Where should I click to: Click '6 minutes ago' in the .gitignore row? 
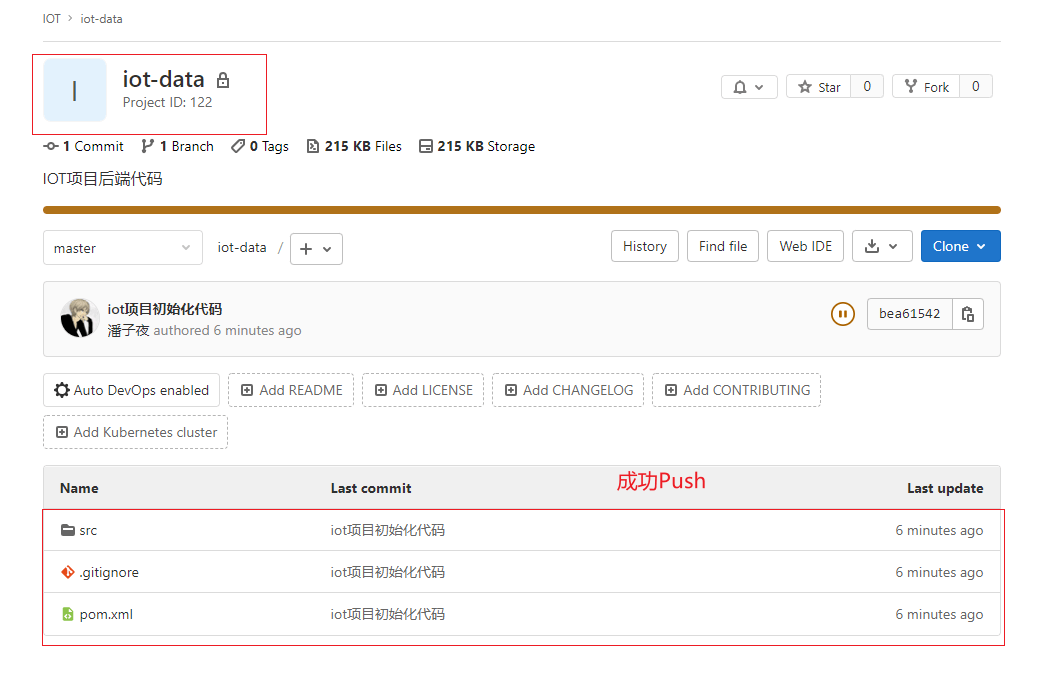939,572
